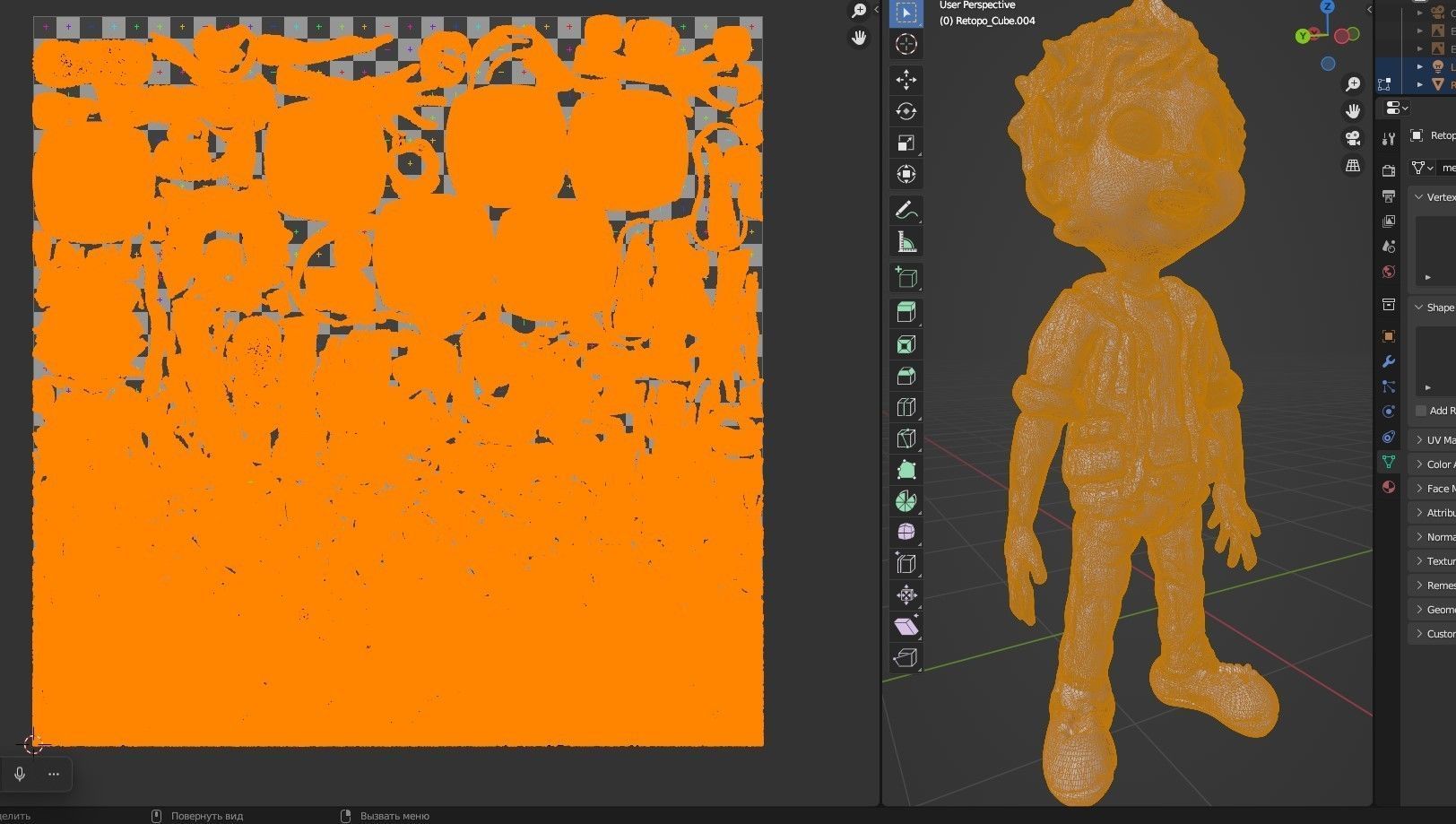Open the Collection properties tab
1456x824 pixels.
(x=1389, y=305)
